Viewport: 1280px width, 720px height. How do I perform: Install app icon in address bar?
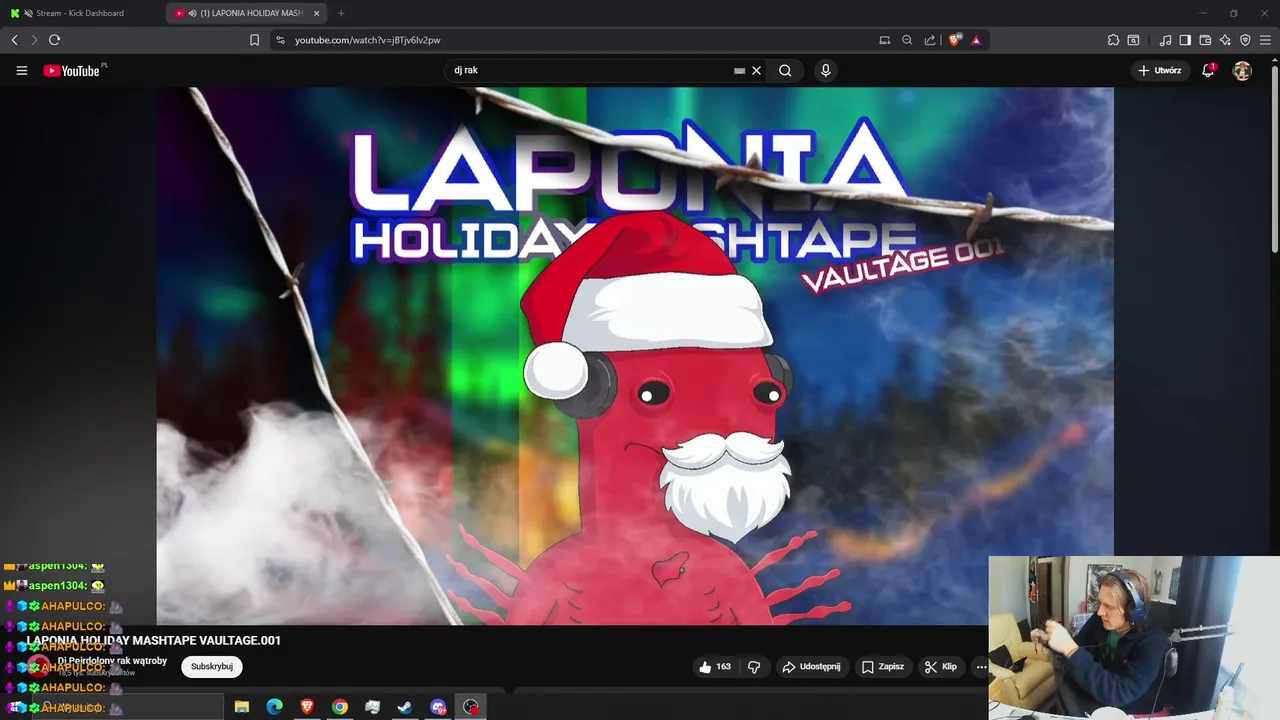pyautogui.click(x=884, y=40)
